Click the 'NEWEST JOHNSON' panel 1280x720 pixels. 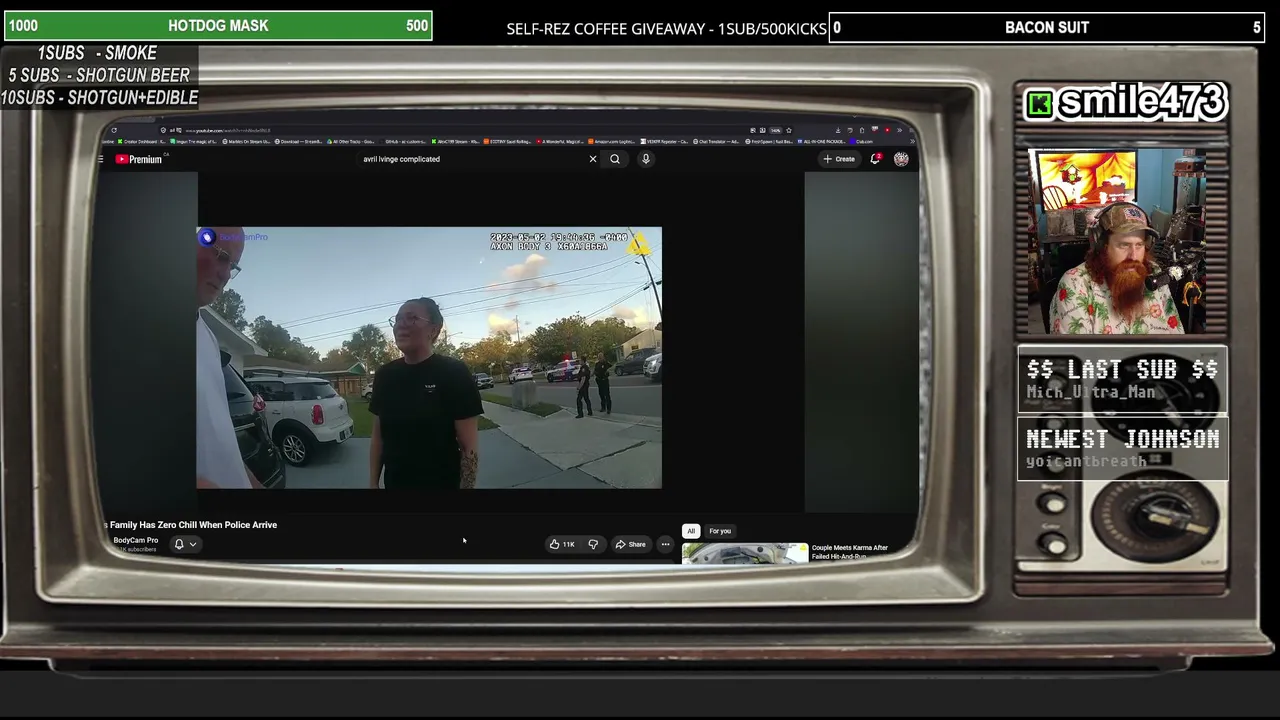click(1122, 449)
